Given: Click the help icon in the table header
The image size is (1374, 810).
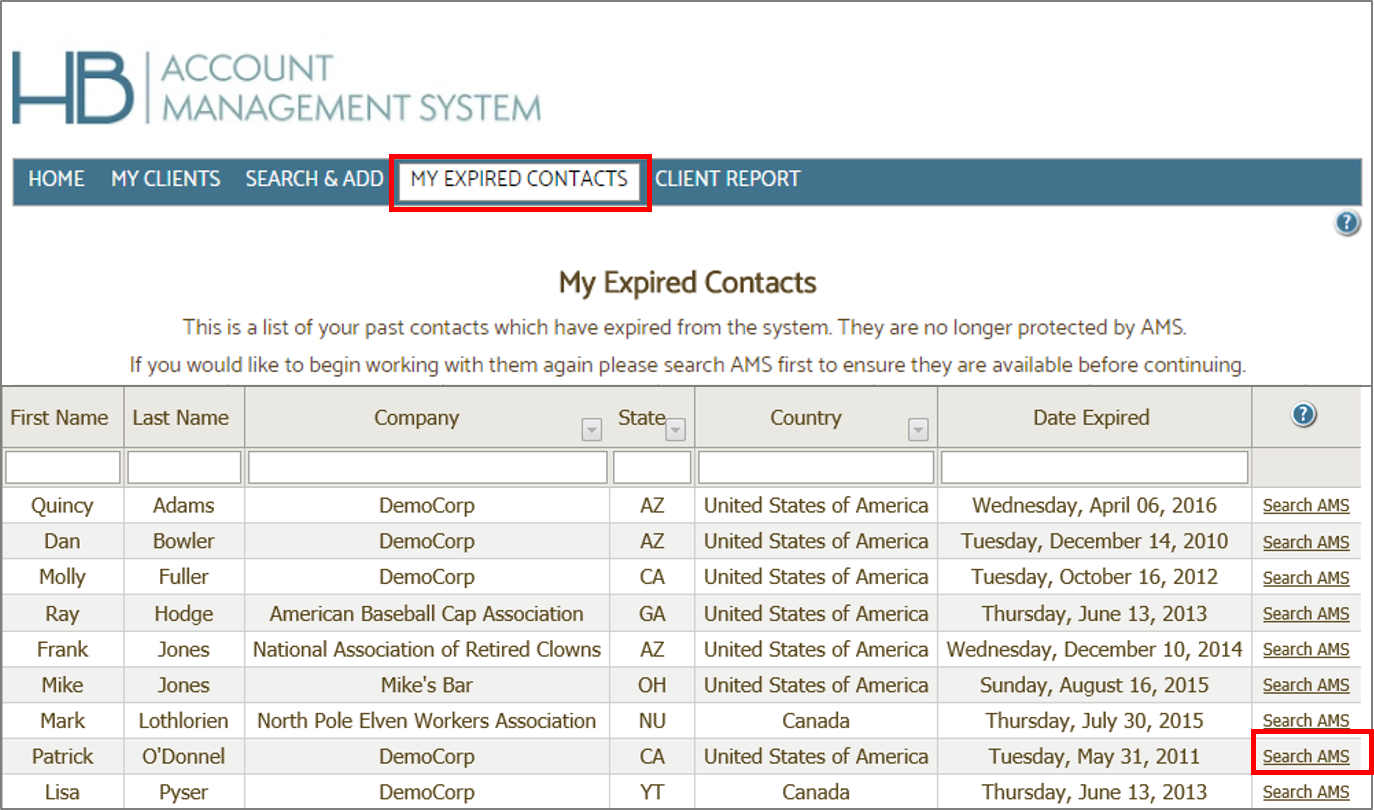Looking at the screenshot, I should [1303, 414].
